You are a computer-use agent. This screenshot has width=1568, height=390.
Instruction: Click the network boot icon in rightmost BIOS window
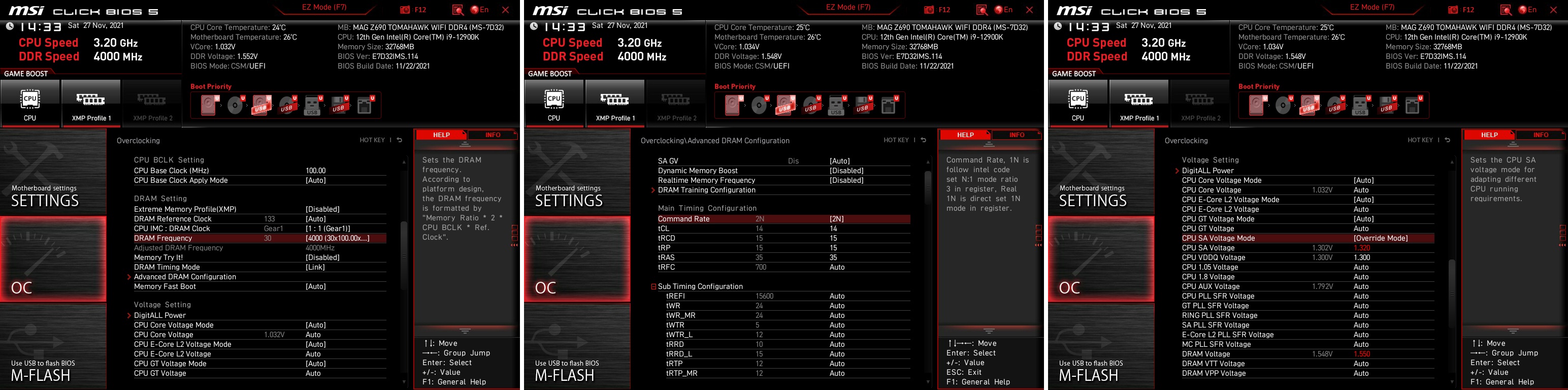point(1414,105)
